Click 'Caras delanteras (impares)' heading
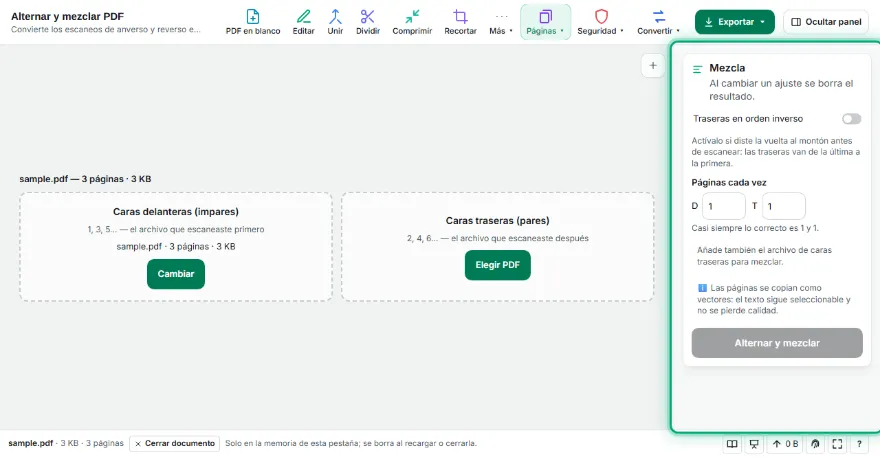This screenshot has height=457, width=880. [x=176, y=212]
